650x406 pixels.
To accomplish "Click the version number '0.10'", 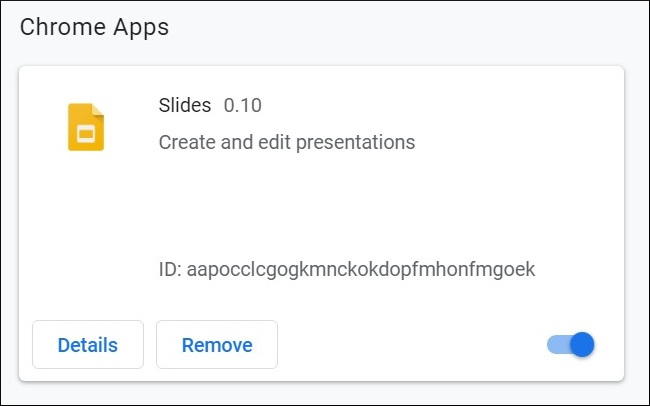I will click(x=243, y=105).
